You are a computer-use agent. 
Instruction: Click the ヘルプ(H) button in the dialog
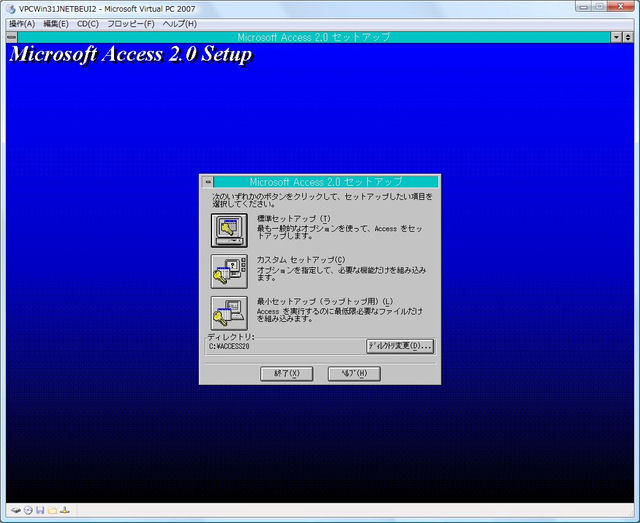354,374
